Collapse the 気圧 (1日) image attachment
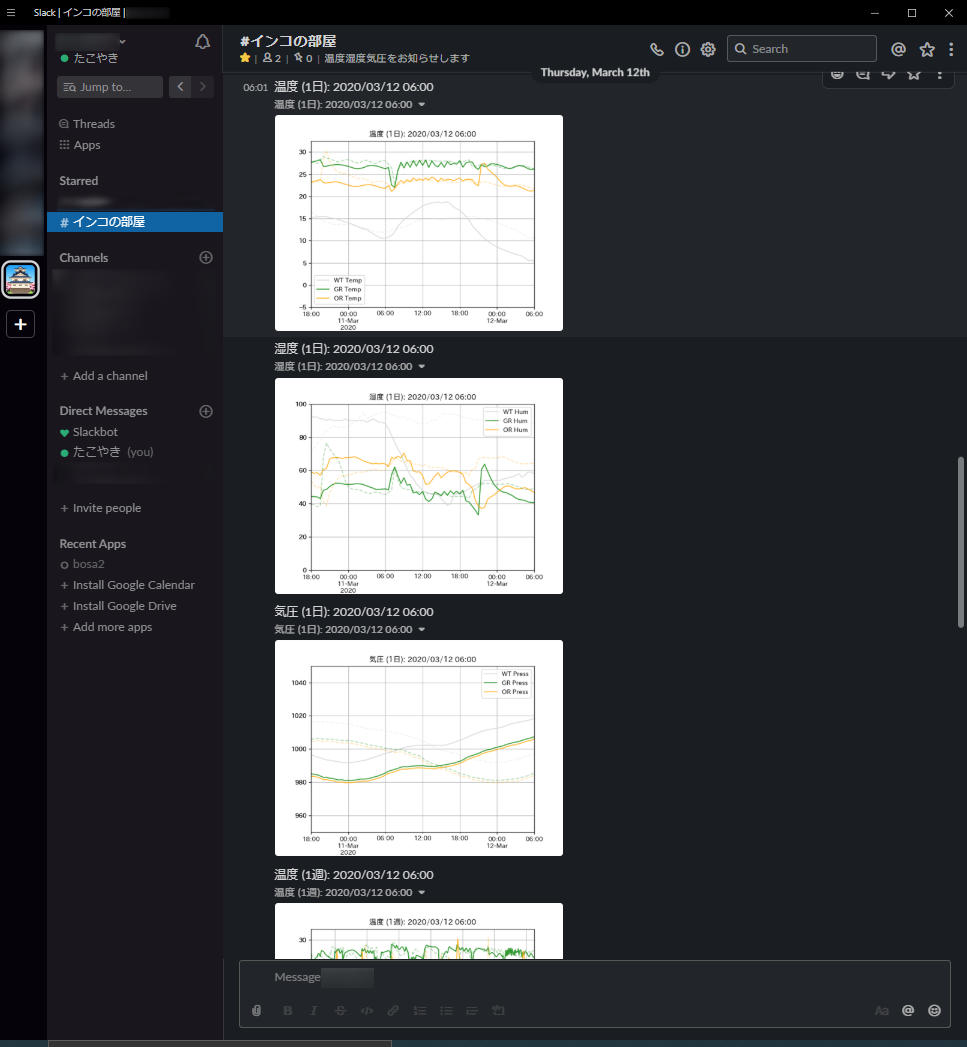The height and width of the screenshot is (1047, 967). 421,630
